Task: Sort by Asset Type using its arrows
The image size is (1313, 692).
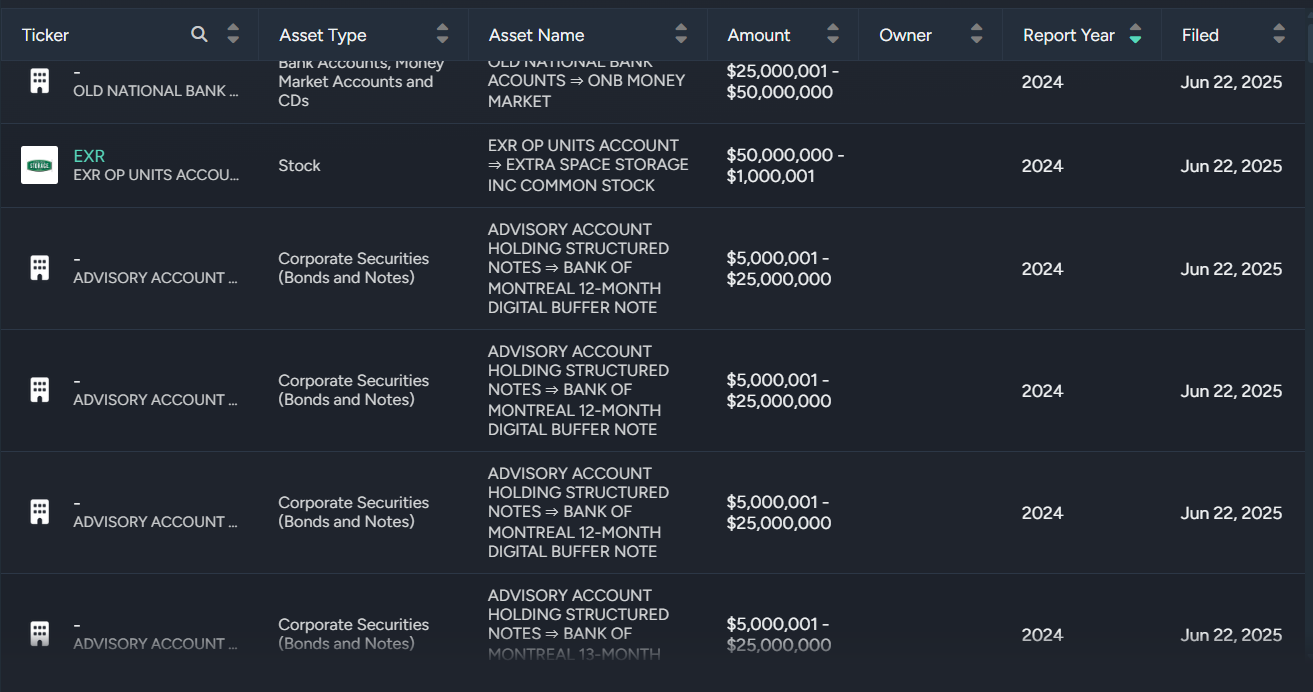Action: point(442,35)
